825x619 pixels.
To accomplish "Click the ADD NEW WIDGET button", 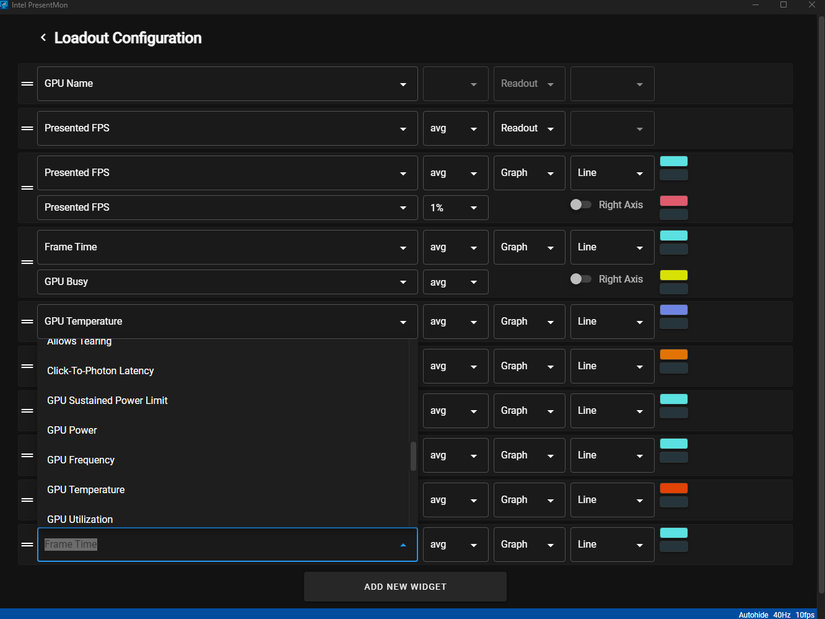I will click(x=404, y=586).
